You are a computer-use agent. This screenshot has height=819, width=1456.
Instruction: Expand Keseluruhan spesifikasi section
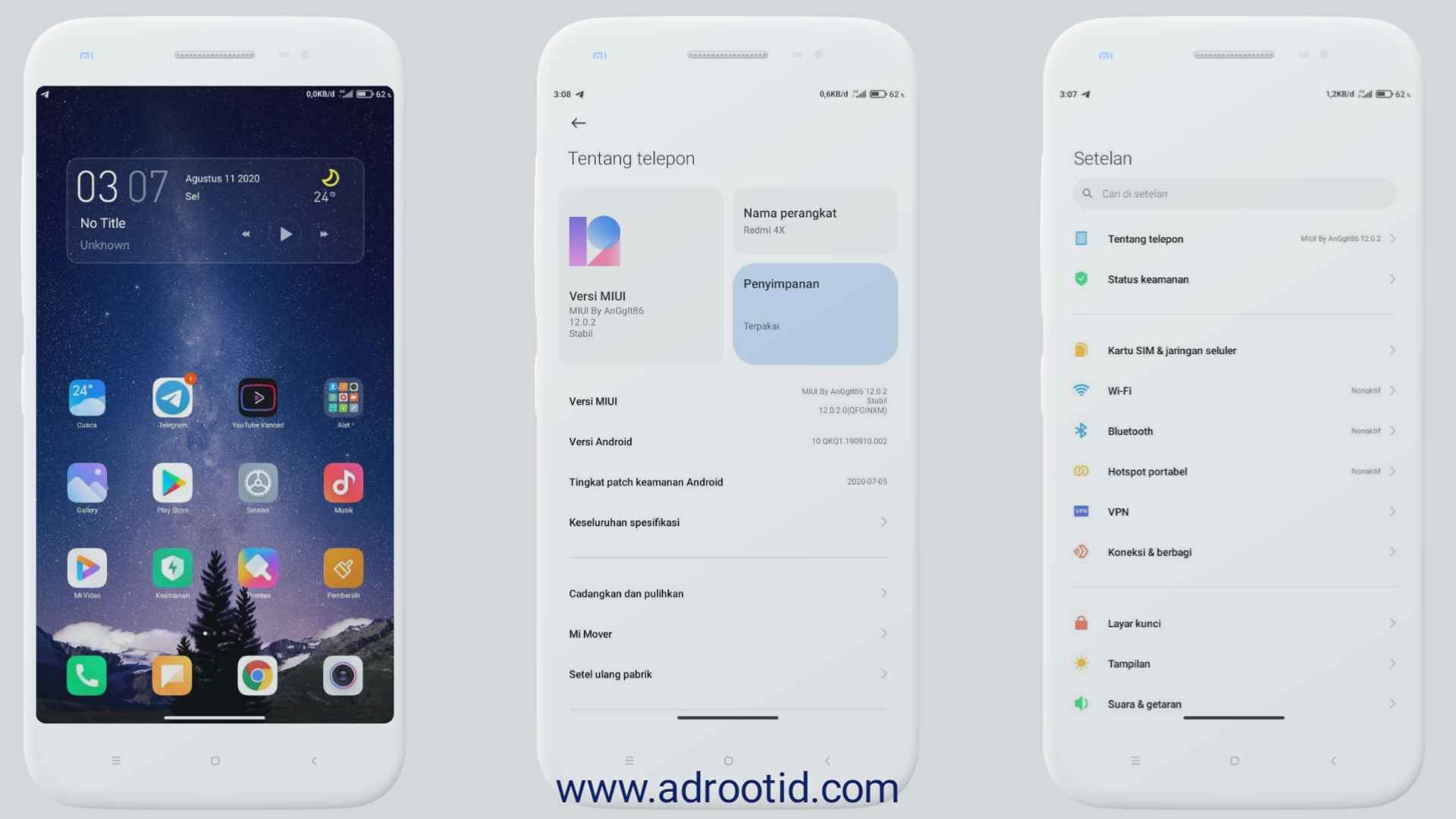click(727, 522)
